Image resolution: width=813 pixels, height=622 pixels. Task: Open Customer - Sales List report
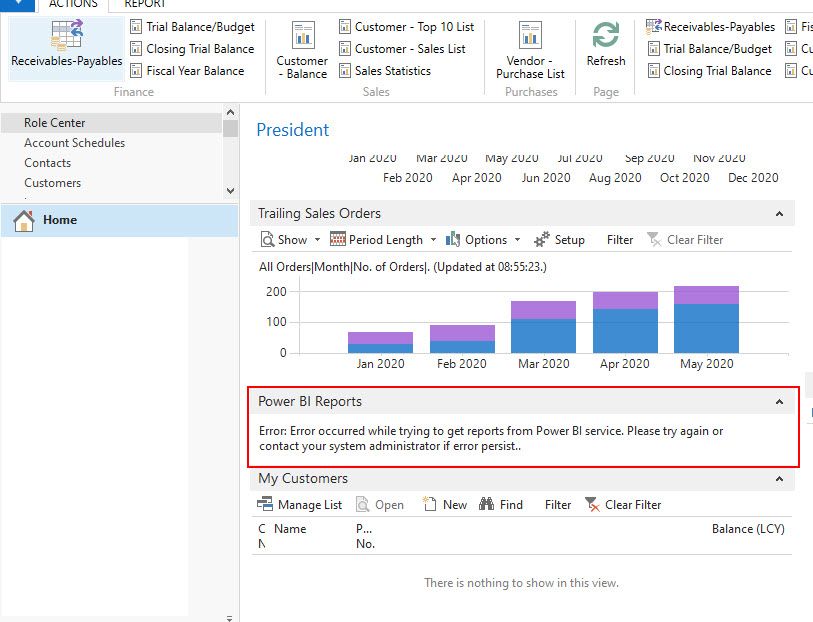pos(402,49)
